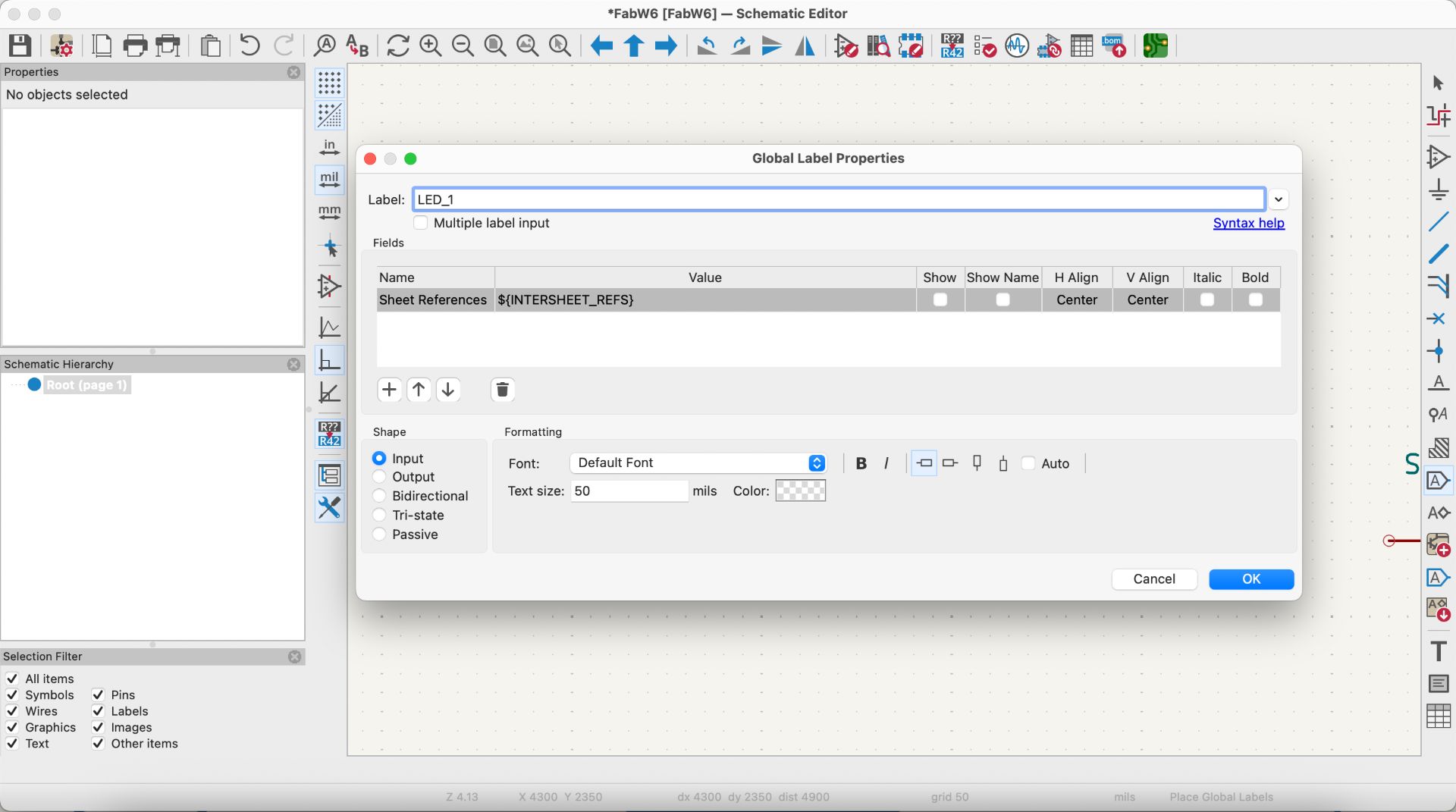Screen dimensions: 1456x812
Task: Click the Refresh view icon
Action: pos(397,45)
